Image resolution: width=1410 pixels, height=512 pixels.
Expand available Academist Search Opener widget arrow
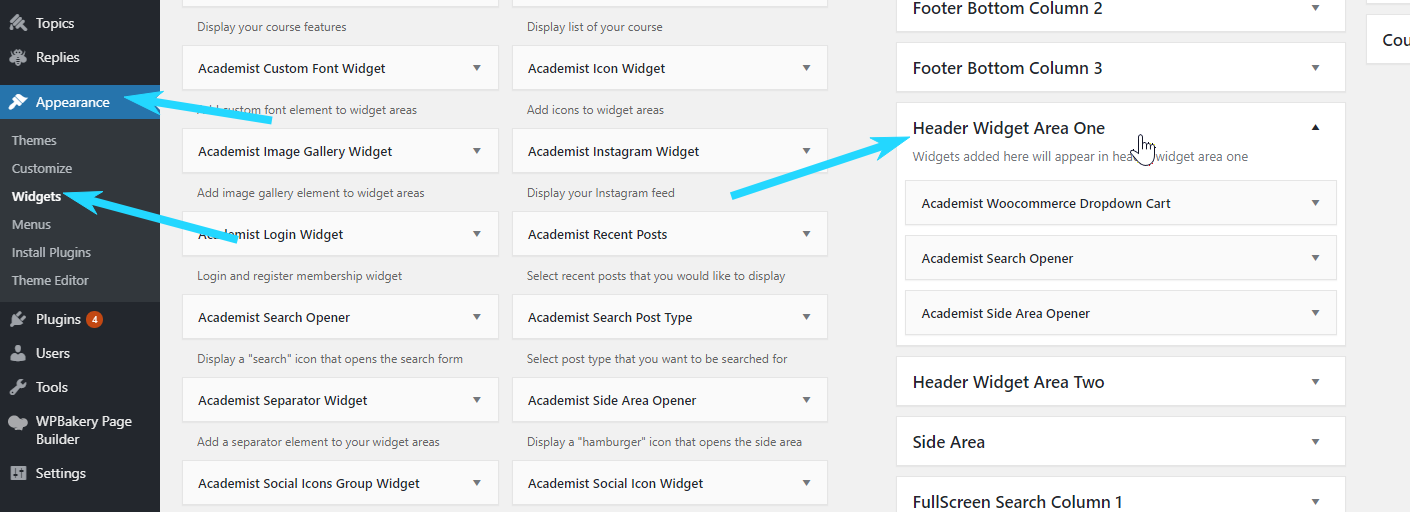tap(477, 317)
